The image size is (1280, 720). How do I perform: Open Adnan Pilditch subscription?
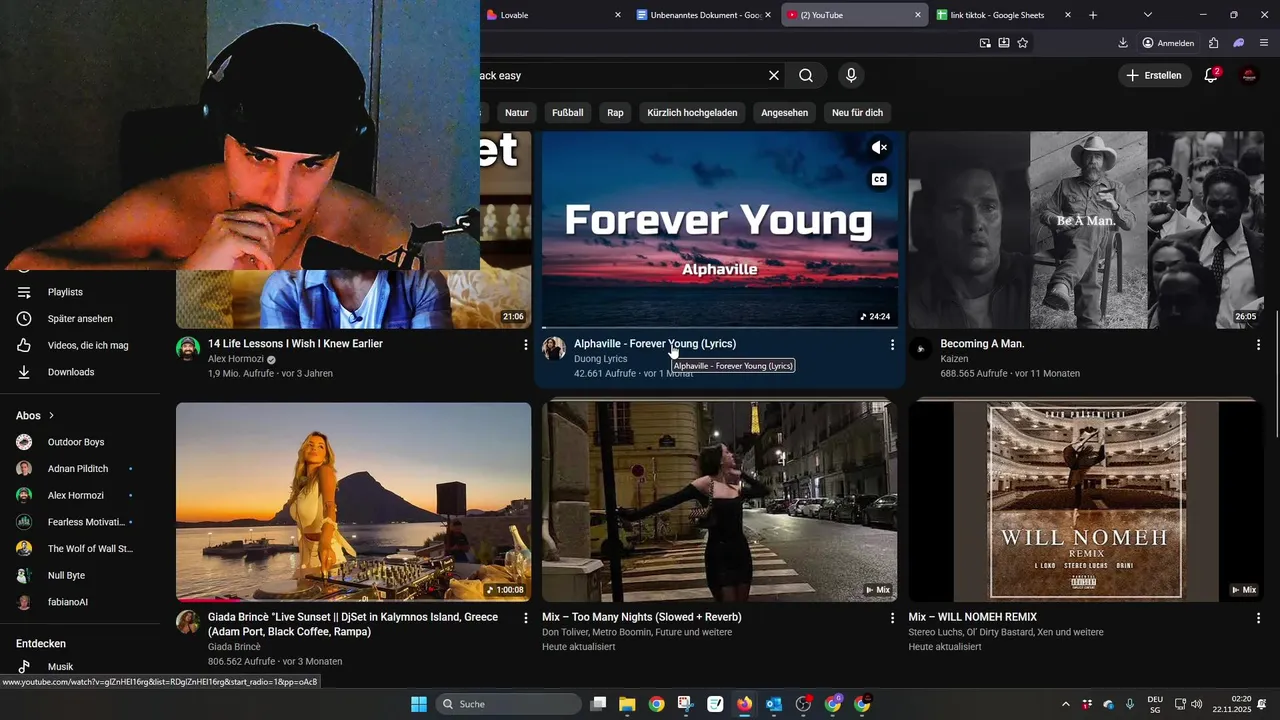[80, 468]
